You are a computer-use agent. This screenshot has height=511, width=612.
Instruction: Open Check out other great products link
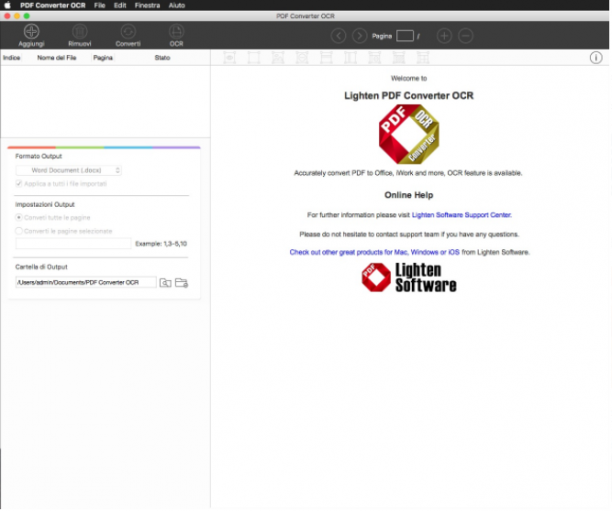coord(374,252)
